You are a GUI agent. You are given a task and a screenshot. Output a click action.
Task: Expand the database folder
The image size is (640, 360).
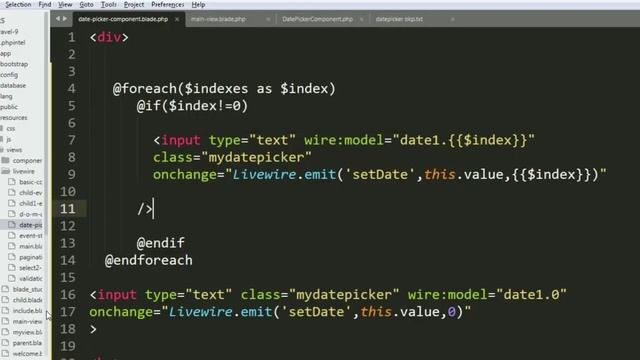13,85
